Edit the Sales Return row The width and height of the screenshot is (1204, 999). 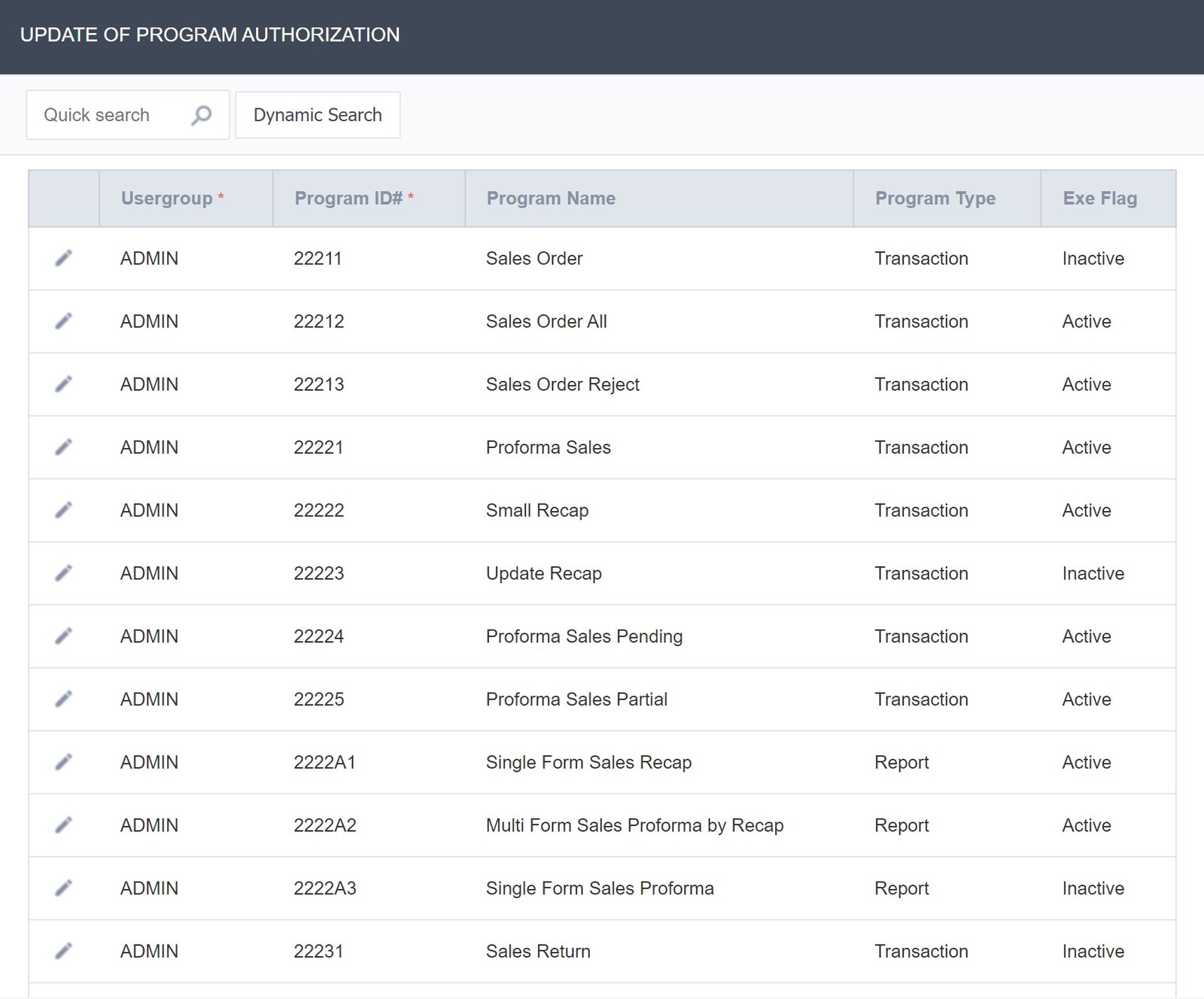tap(64, 951)
